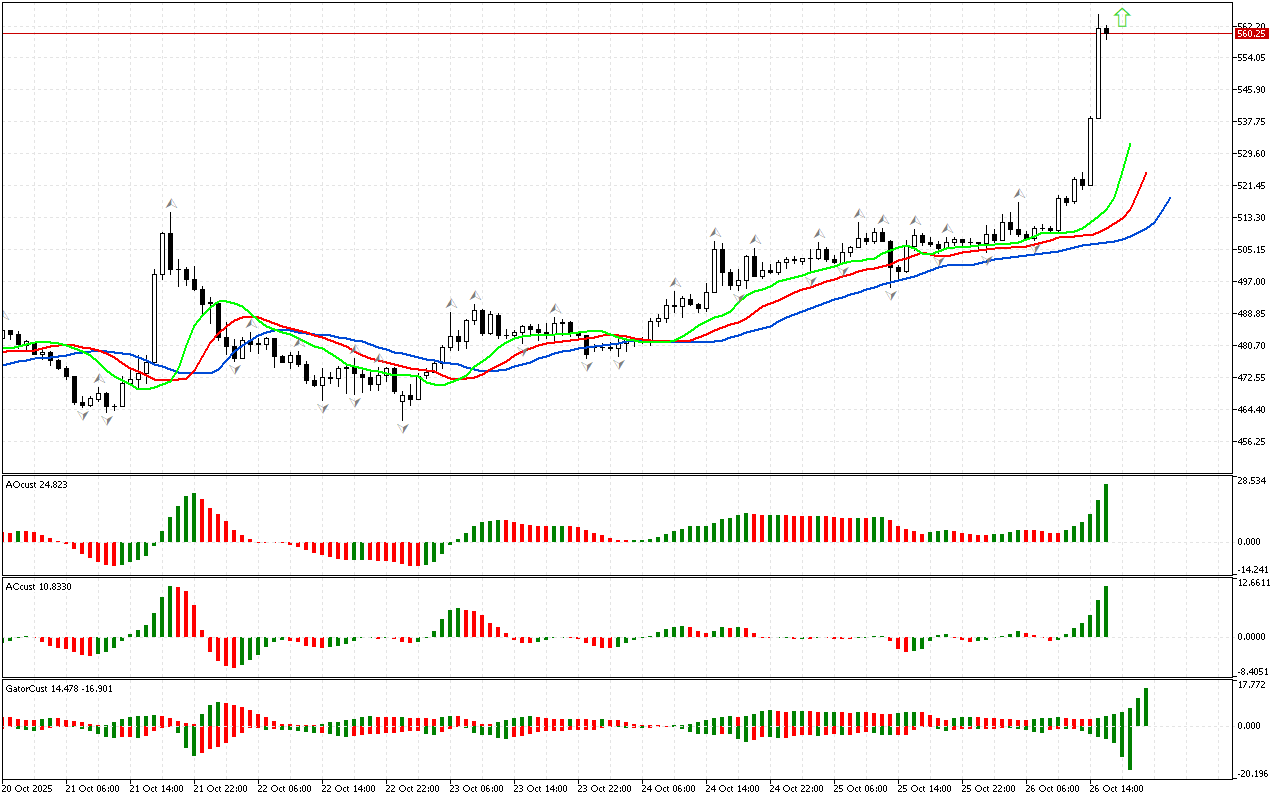The image size is (1280, 800).
Task: Click right end of blue Alligator jaw line
Action: (x=1169, y=198)
